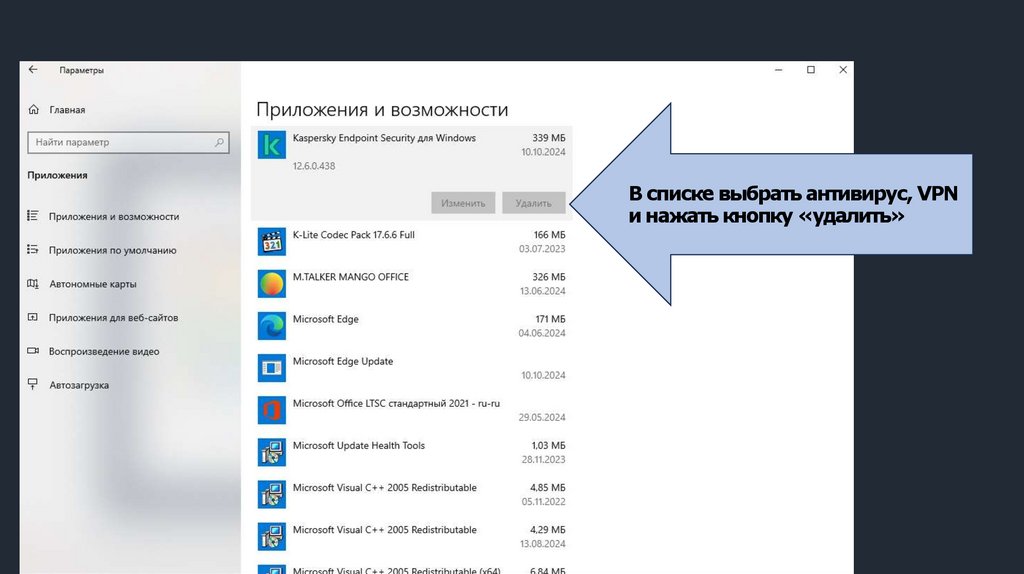Click the Приложения sidebar heading
The image size is (1024, 574).
point(57,175)
